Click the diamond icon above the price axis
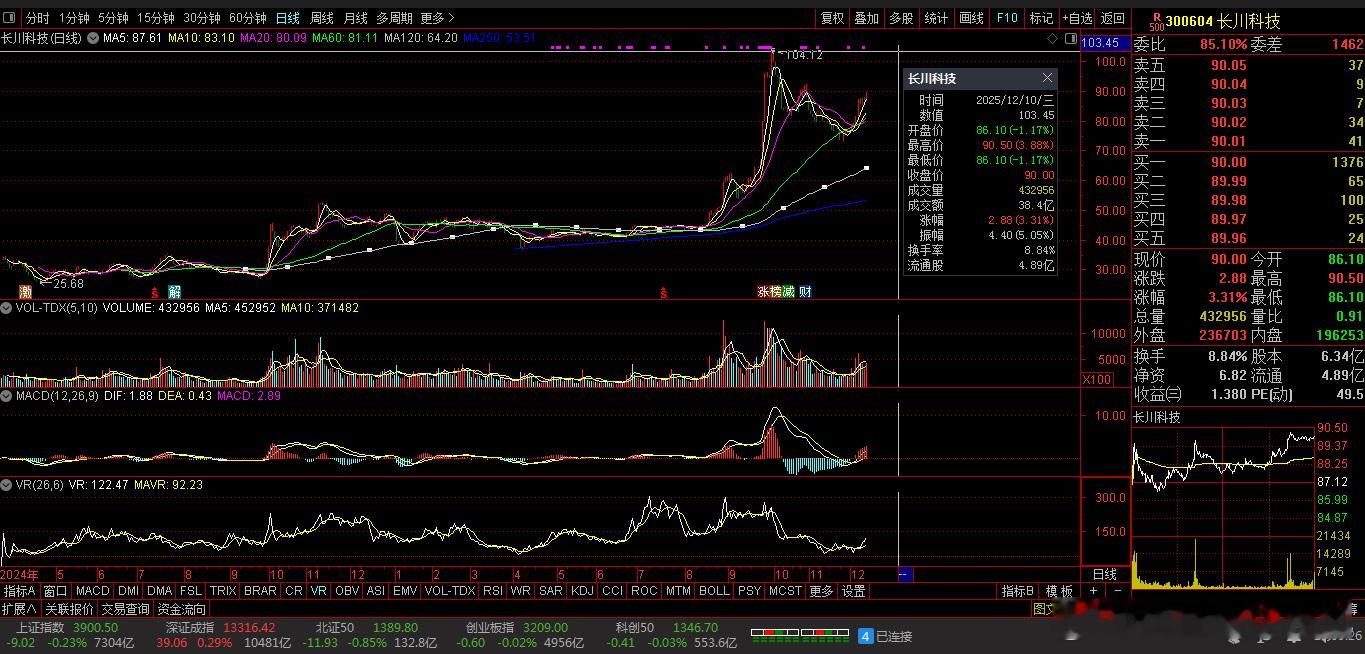Image resolution: width=1365 pixels, height=654 pixels. click(1052, 38)
